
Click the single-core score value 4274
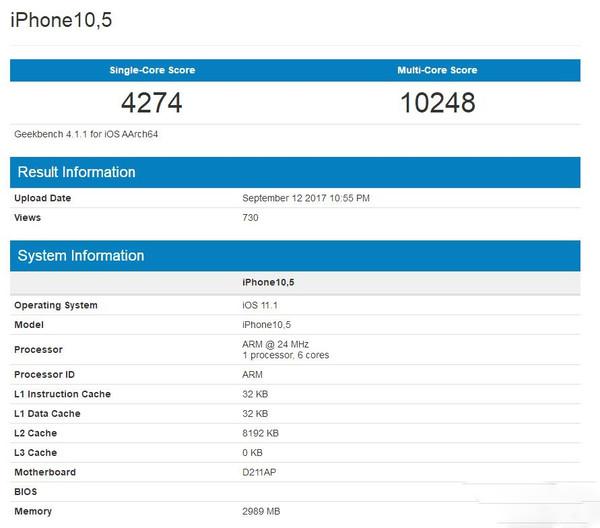pos(152,103)
